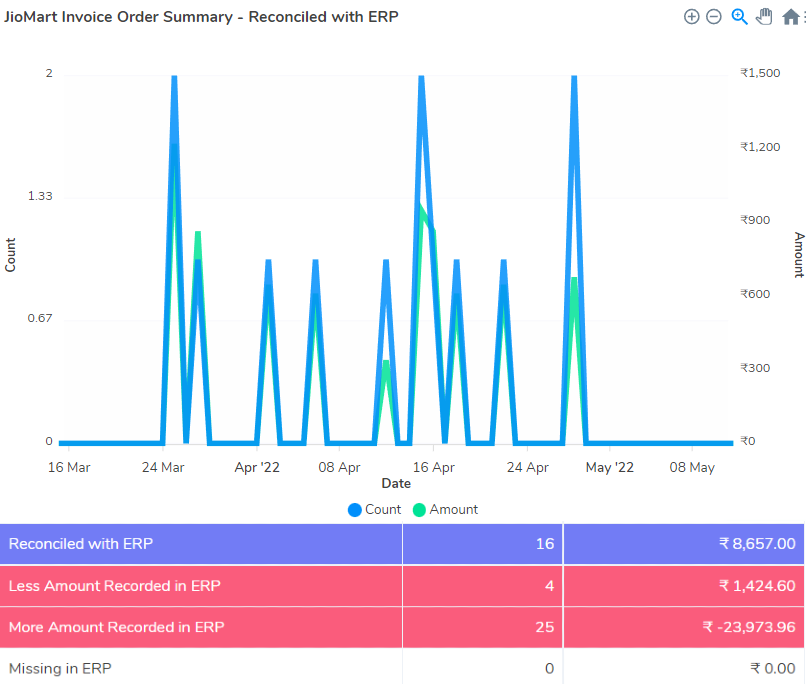
Task: Select the Less Amount Recorded in ERP row
Action: point(402,586)
